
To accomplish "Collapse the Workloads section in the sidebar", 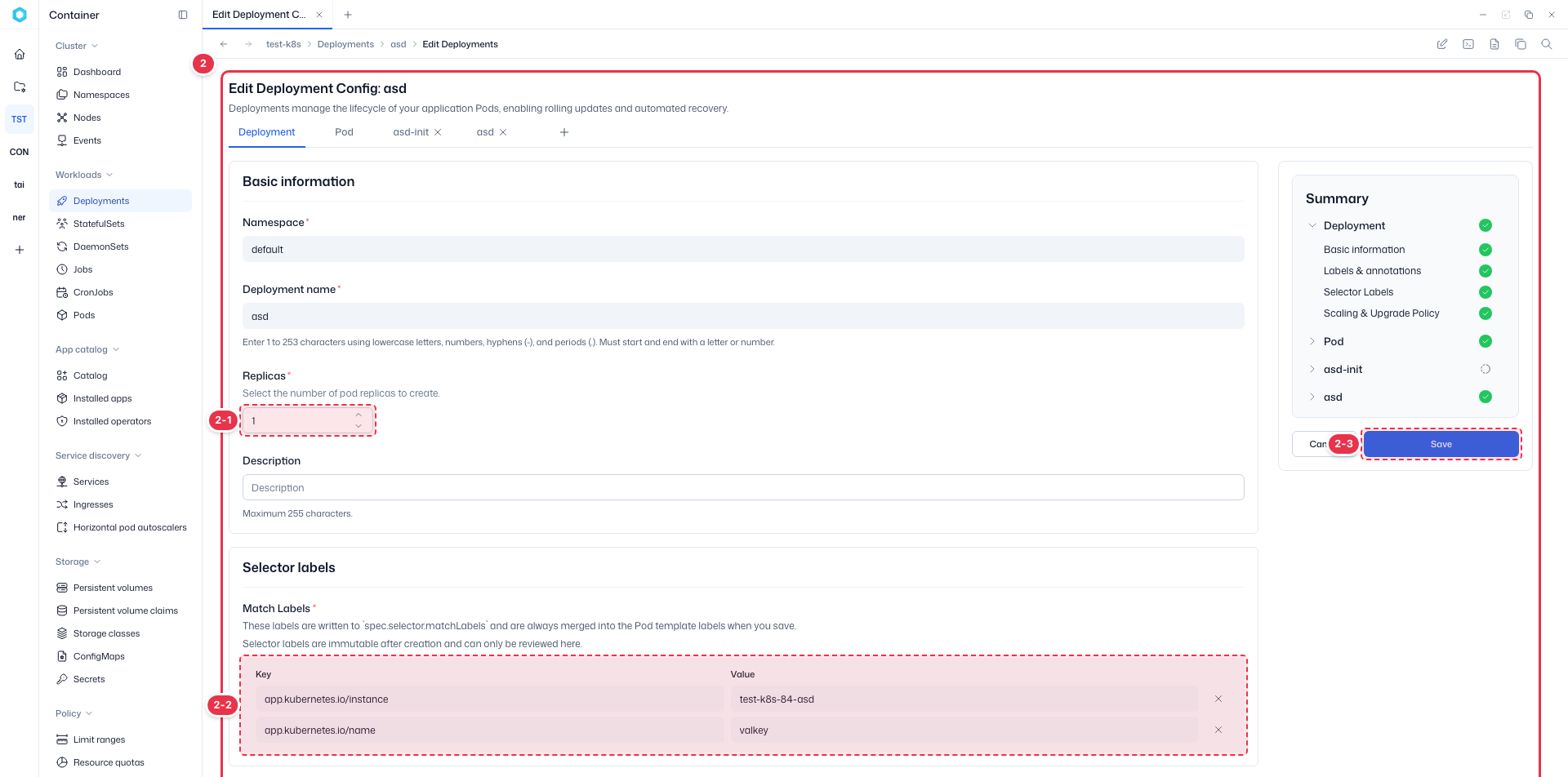I will [x=84, y=175].
